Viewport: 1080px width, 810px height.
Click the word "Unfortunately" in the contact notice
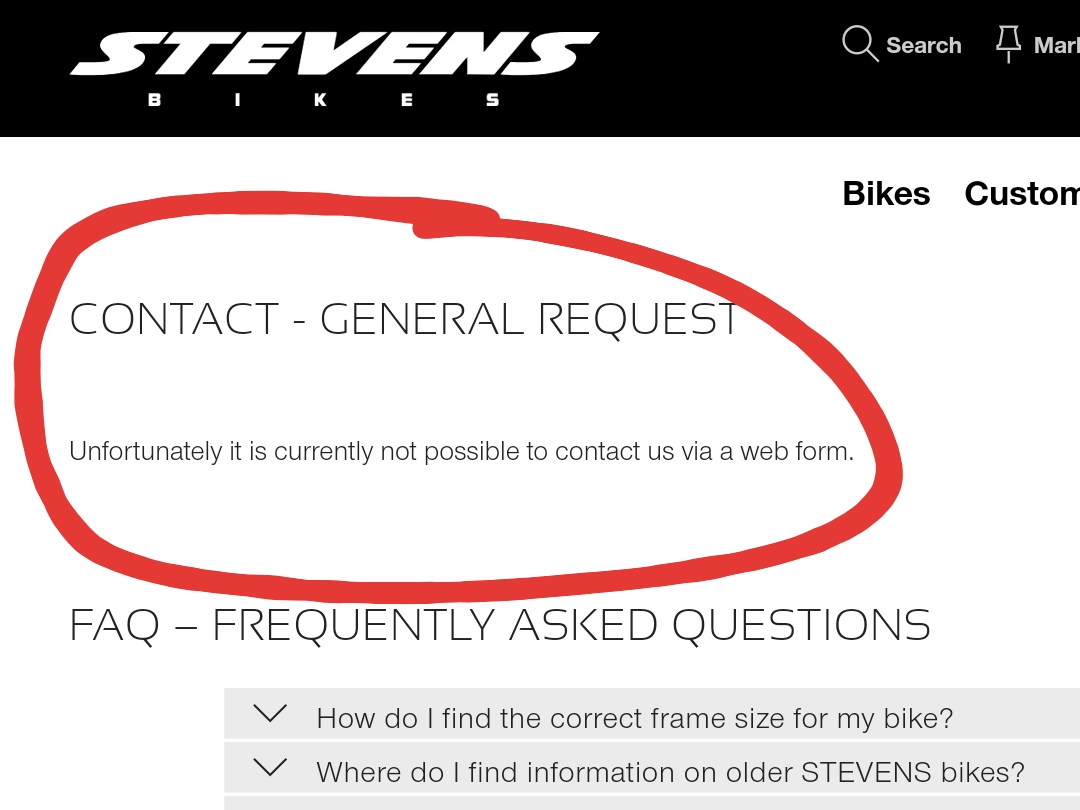click(145, 452)
